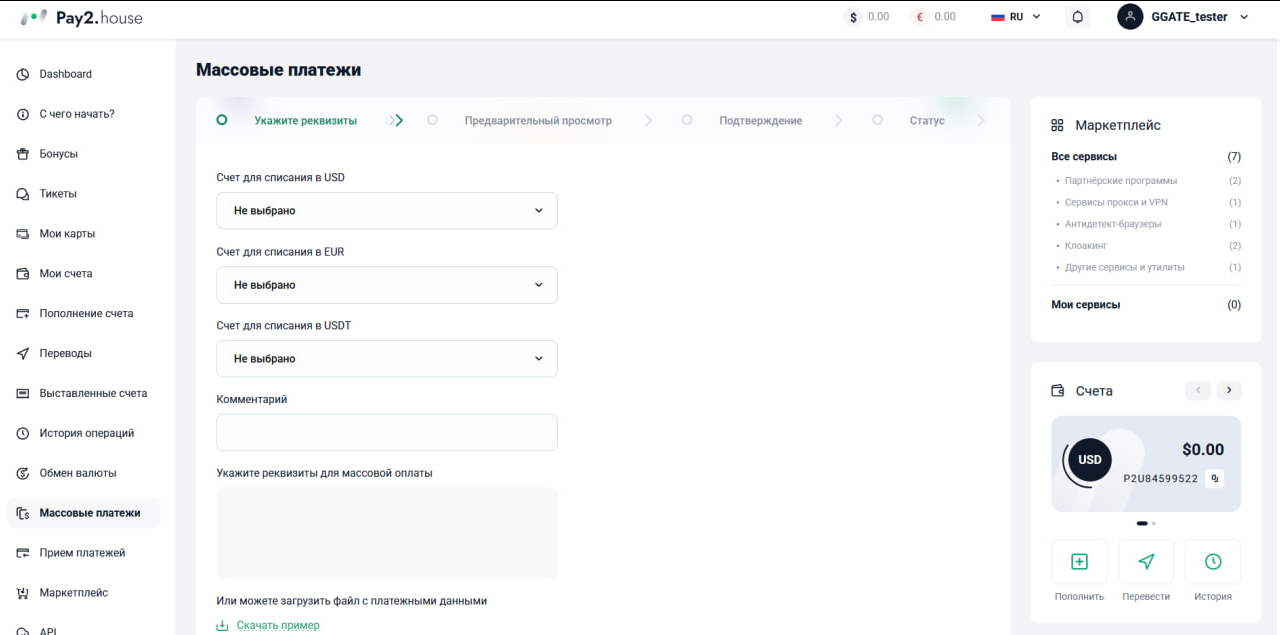Click the icon next to Выставленные счета

(23, 394)
